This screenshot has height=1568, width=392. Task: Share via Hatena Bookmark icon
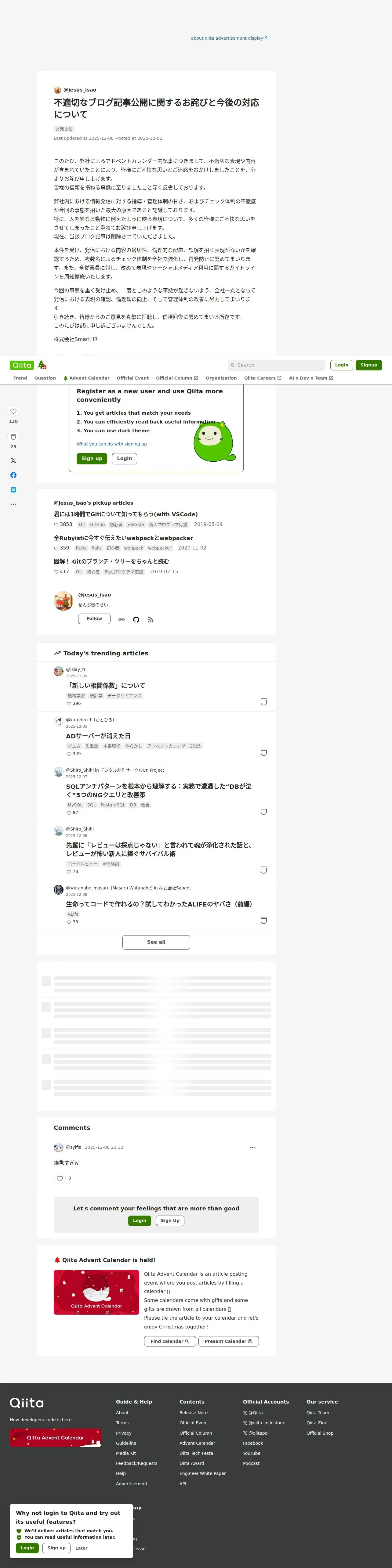pyautogui.click(x=13, y=490)
